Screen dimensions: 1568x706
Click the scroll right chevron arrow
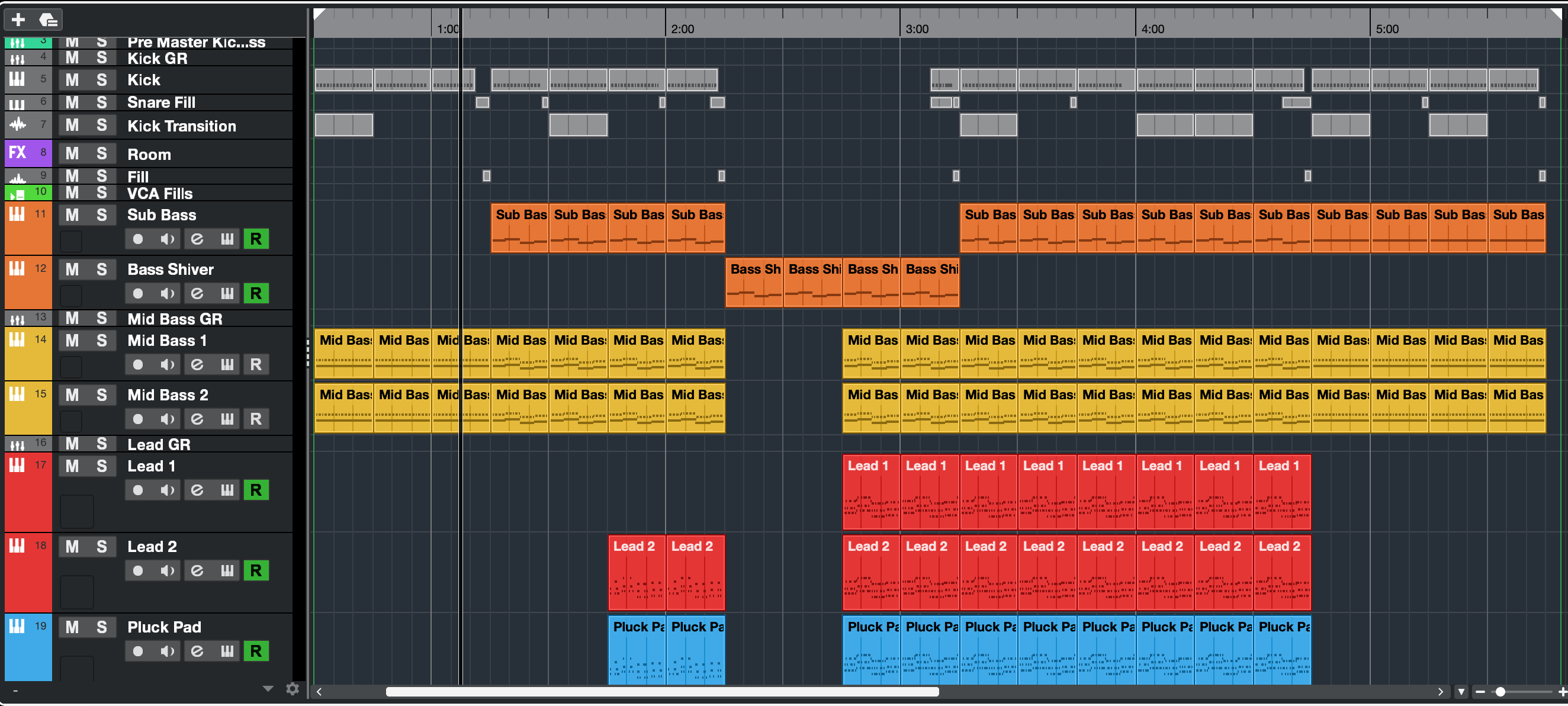tap(1440, 692)
